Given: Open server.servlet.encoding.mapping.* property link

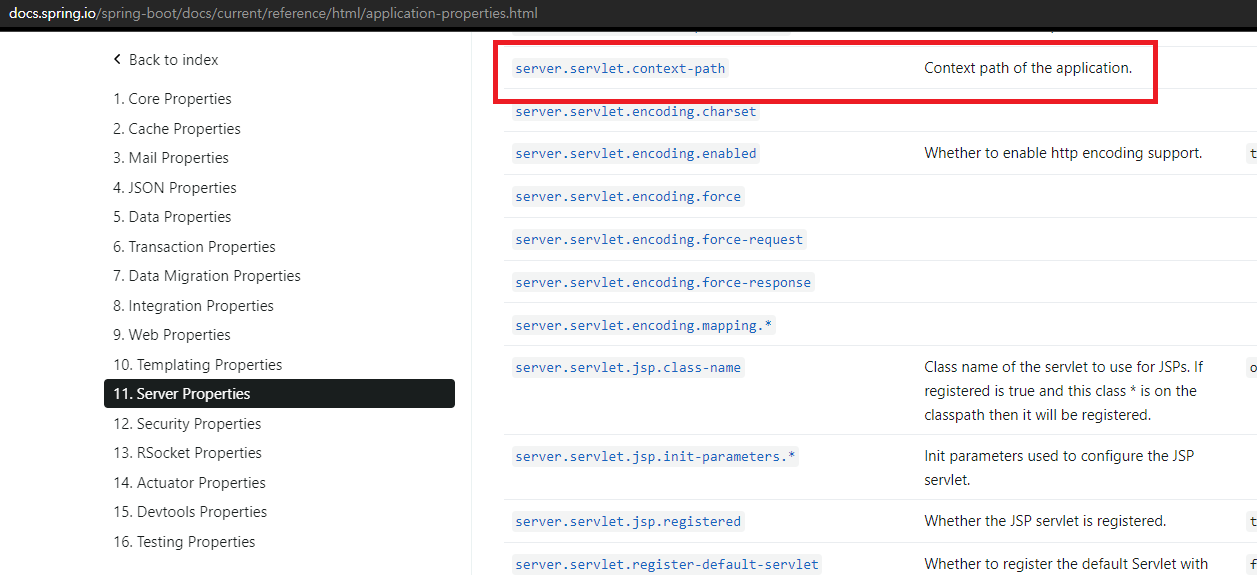Looking at the screenshot, I should tap(643, 326).
